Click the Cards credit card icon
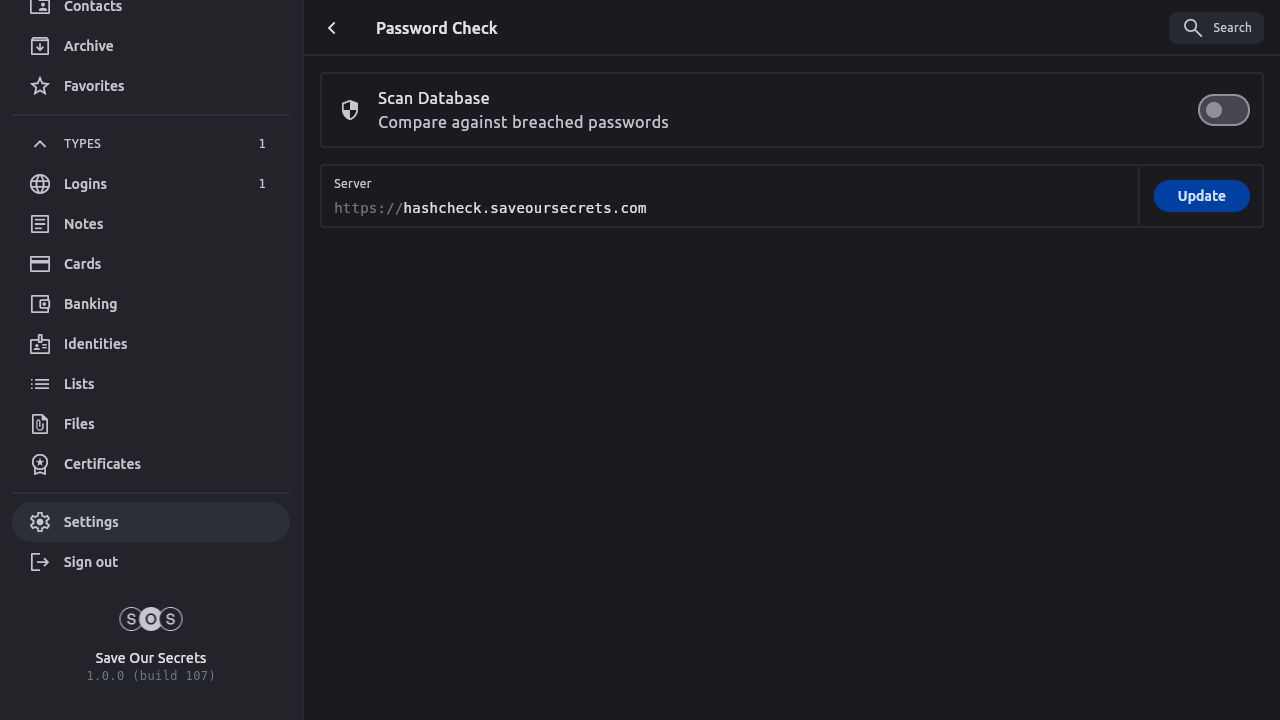 coord(40,264)
